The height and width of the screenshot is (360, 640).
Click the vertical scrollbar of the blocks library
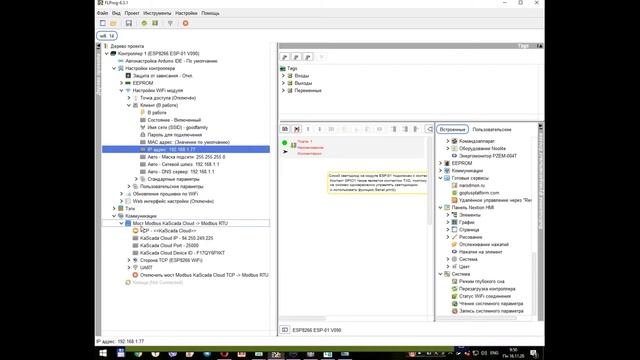(x=534, y=284)
